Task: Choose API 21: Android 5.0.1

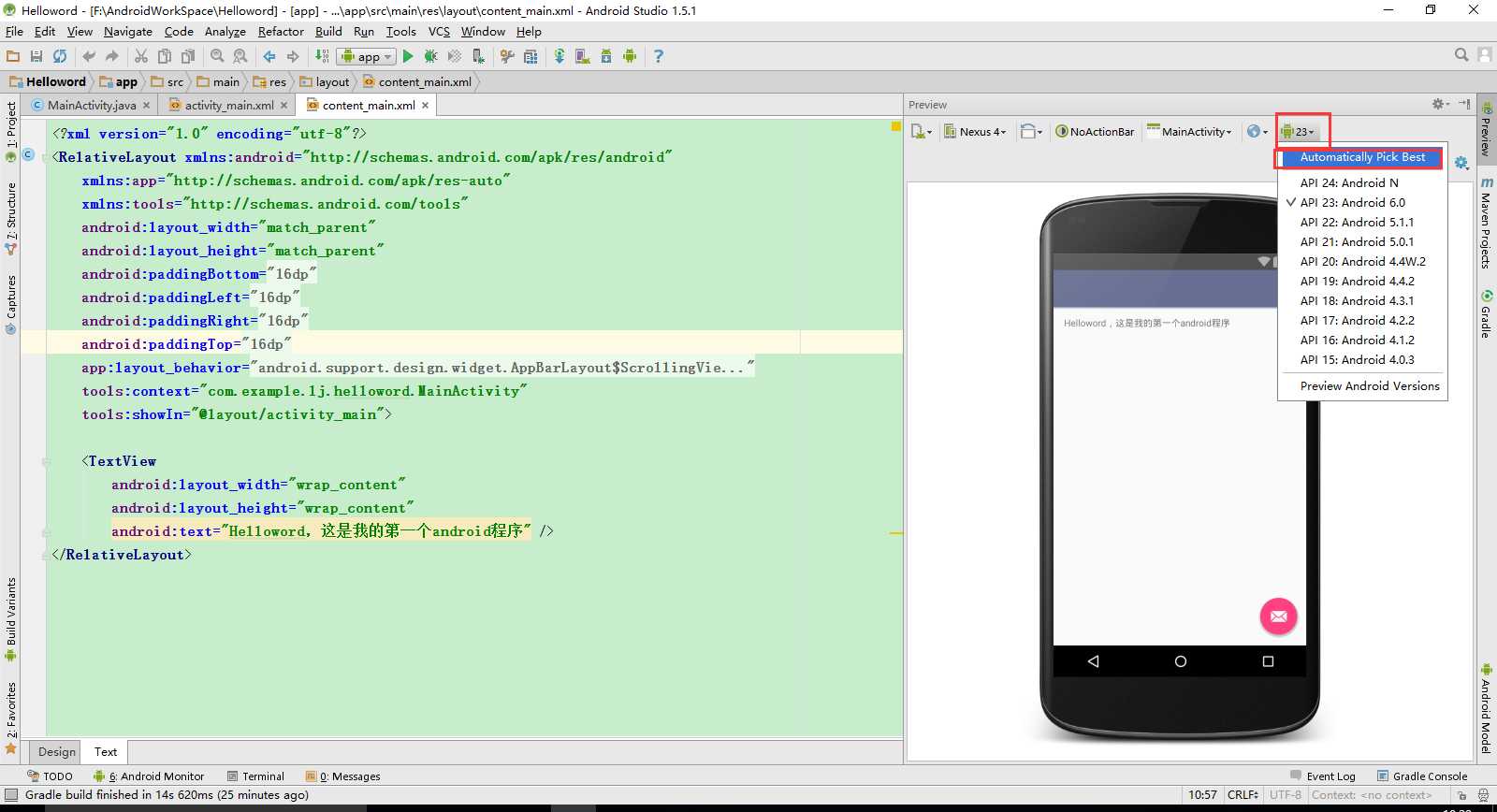Action: click(1362, 242)
